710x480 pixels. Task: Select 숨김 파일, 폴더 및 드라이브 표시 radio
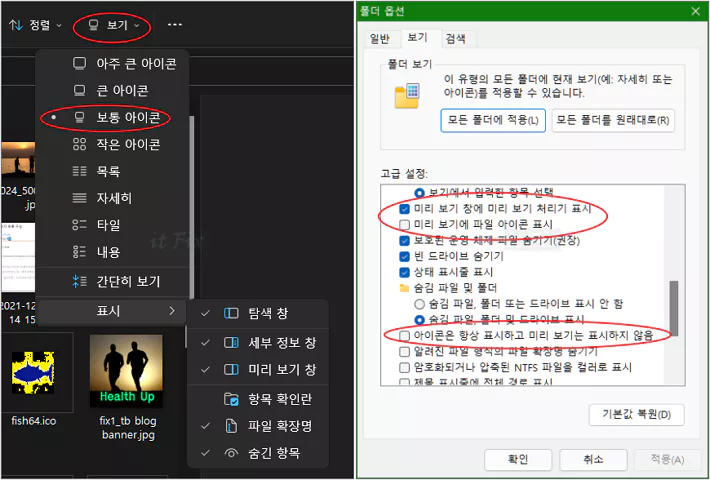(420, 320)
